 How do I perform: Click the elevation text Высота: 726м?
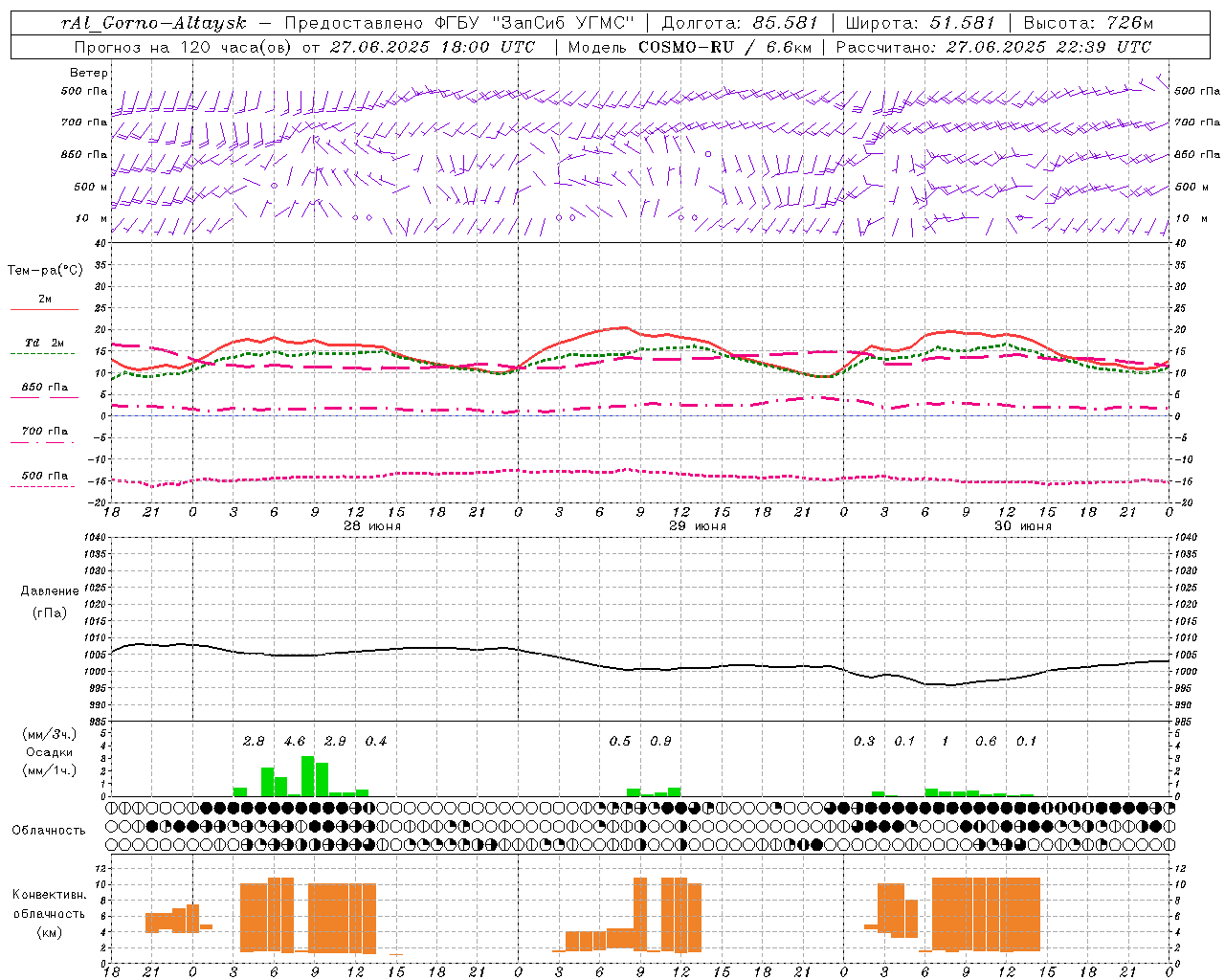pos(1088,23)
